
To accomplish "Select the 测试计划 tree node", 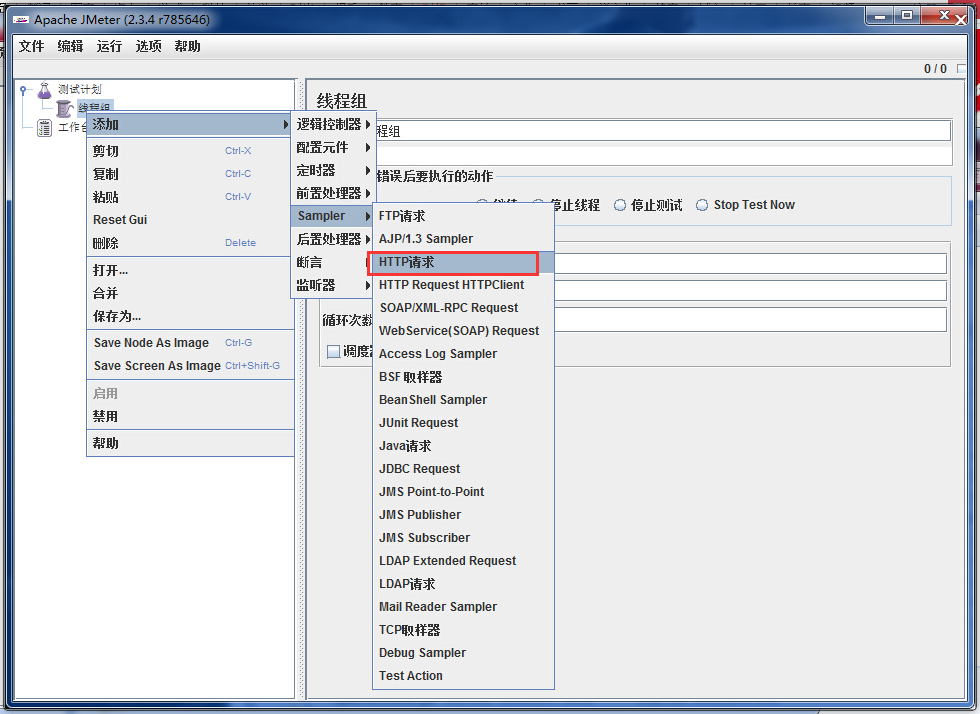I will (79, 89).
